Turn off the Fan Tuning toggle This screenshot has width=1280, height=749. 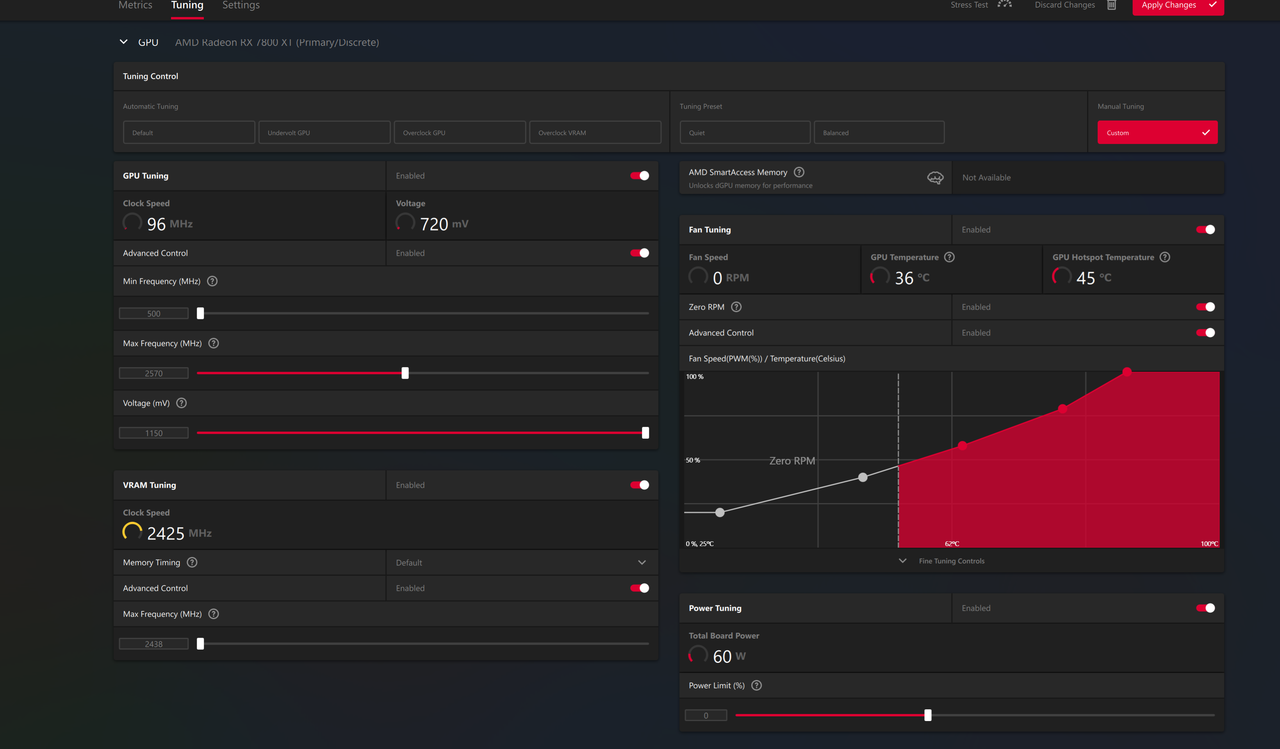1205,229
